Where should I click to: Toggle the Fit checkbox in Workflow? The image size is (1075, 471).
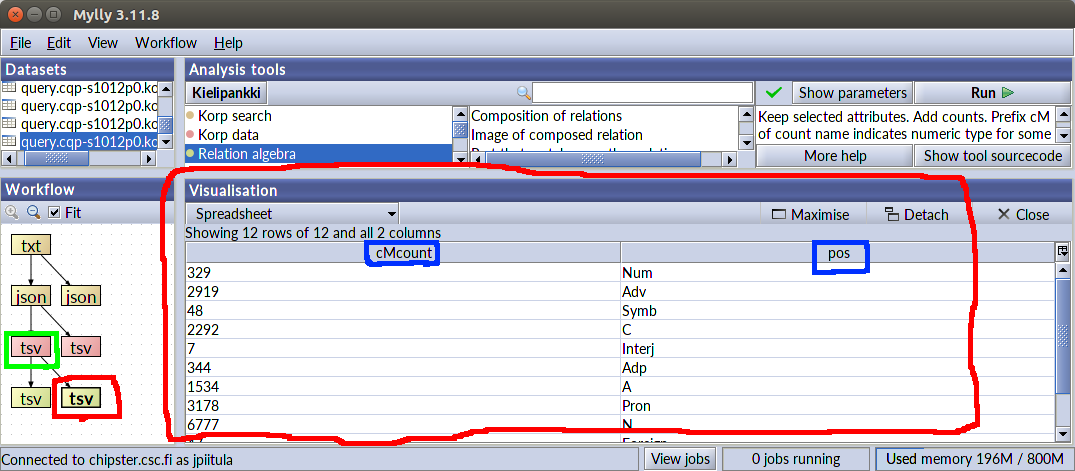click(54, 212)
